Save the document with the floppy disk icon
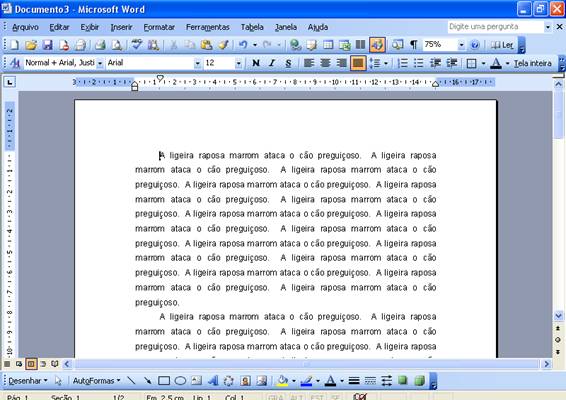The height and width of the screenshot is (400, 566). [x=47, y=45]
